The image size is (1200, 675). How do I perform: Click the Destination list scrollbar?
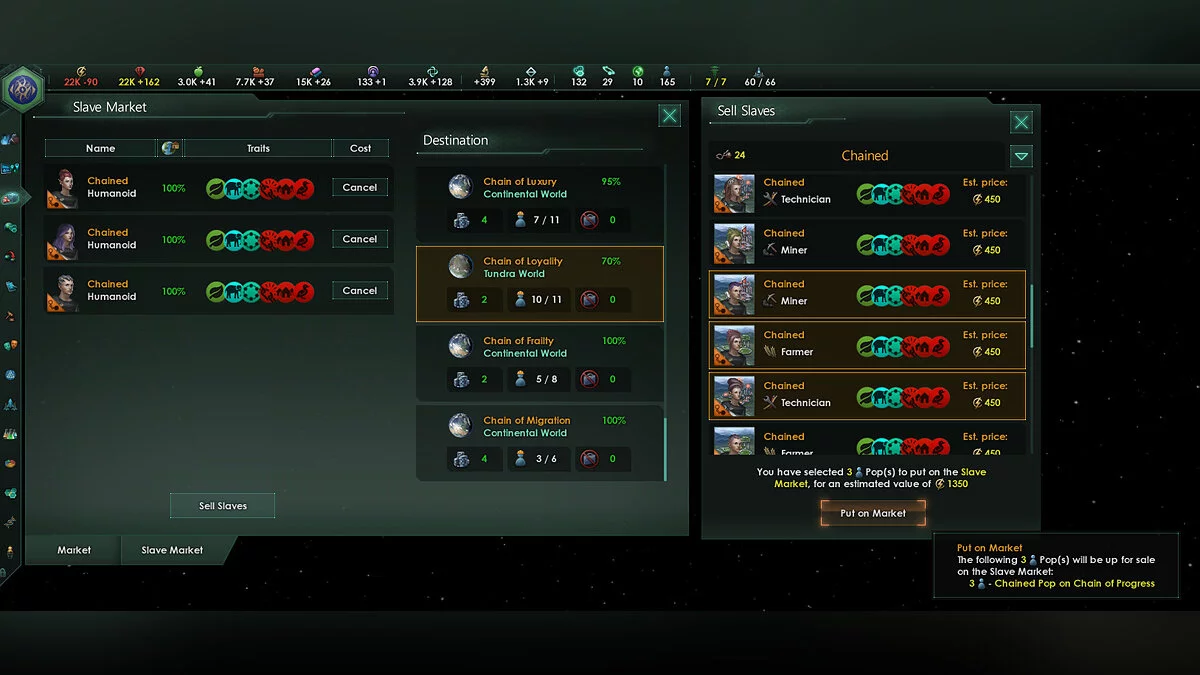point(664,447)
